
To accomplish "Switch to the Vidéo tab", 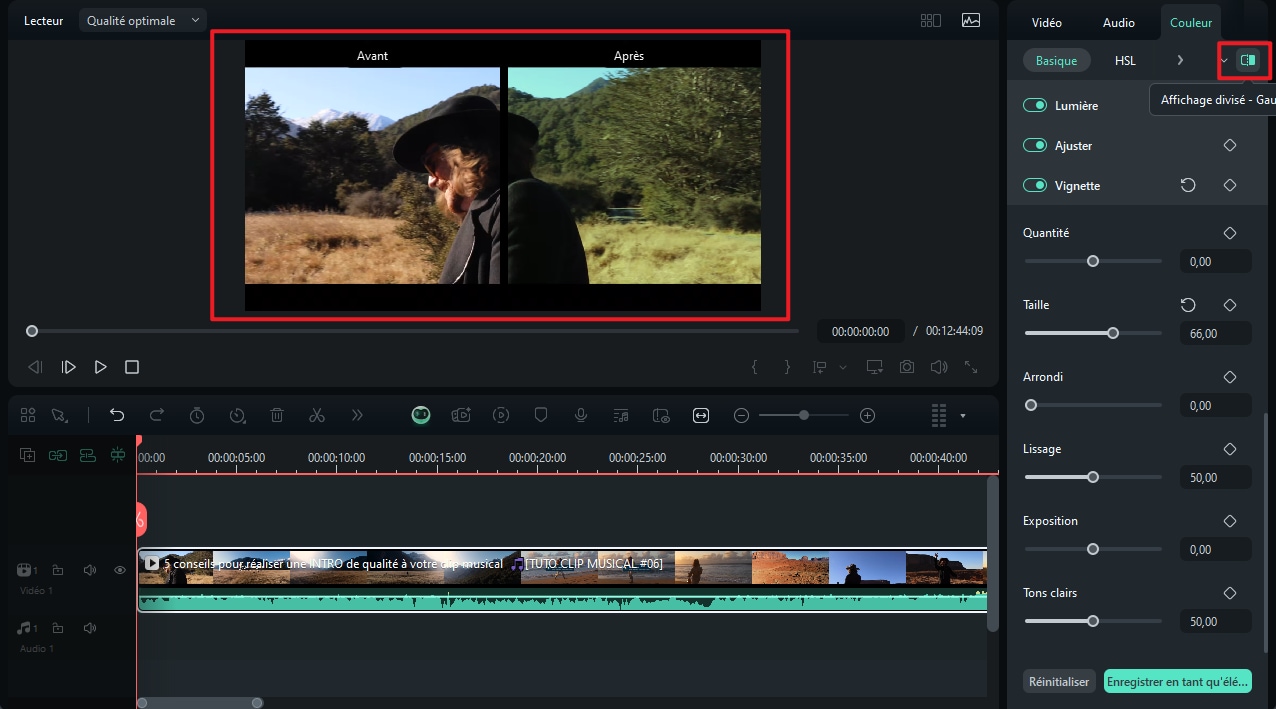I will pyautogui.click(x=1046, y=22).
